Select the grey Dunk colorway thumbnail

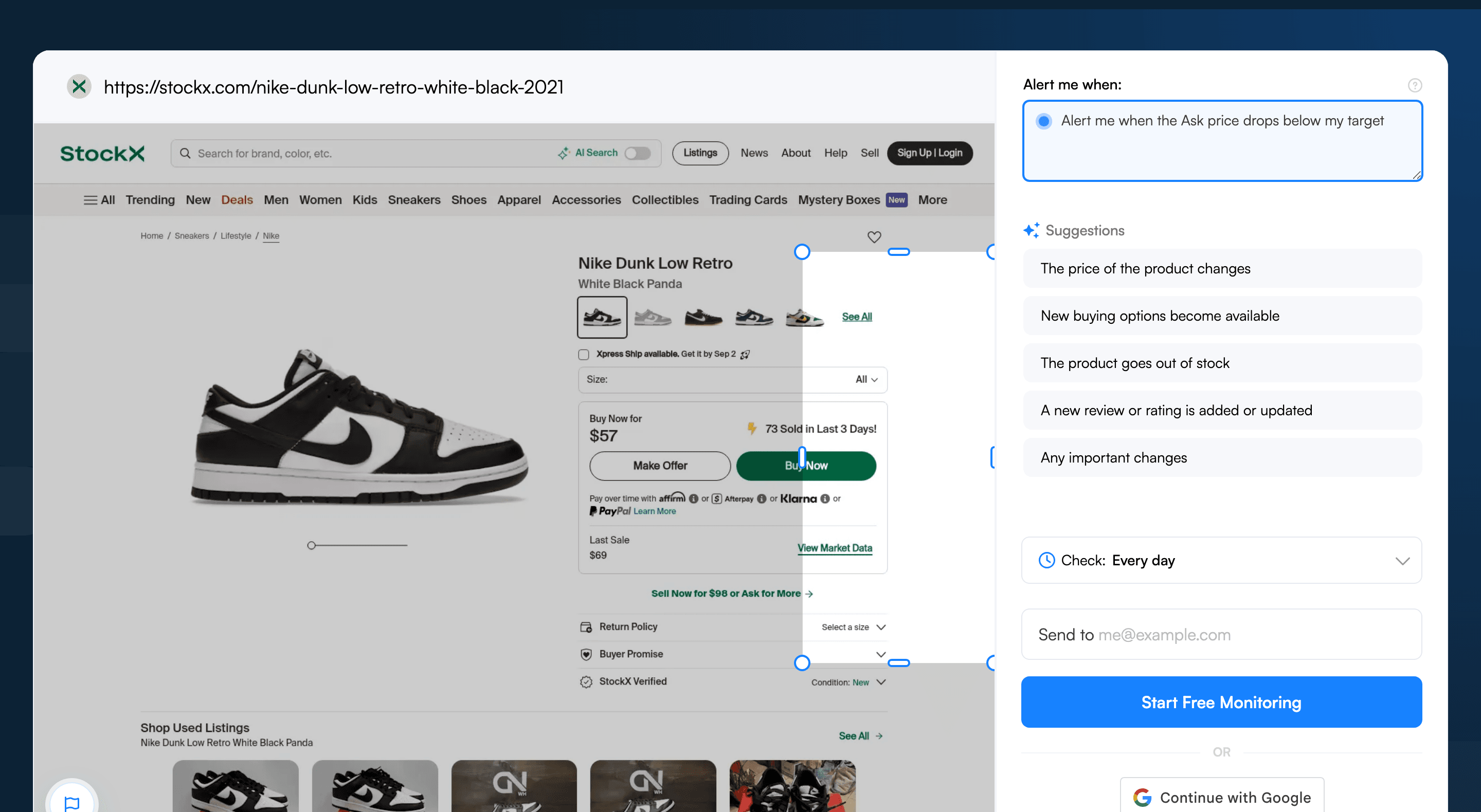point(653,317)
